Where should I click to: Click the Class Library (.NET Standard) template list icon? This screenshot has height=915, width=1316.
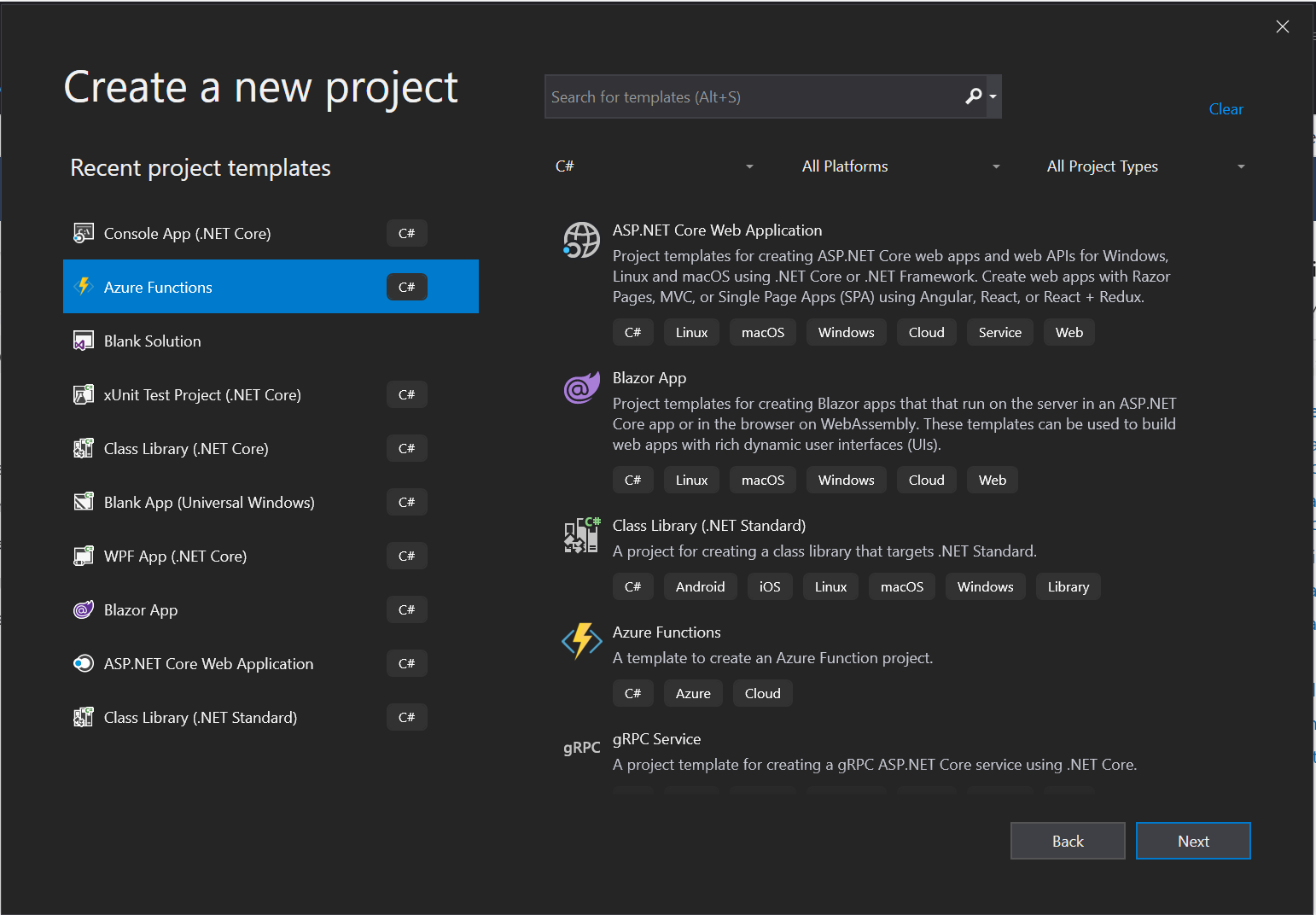point(581,535)
